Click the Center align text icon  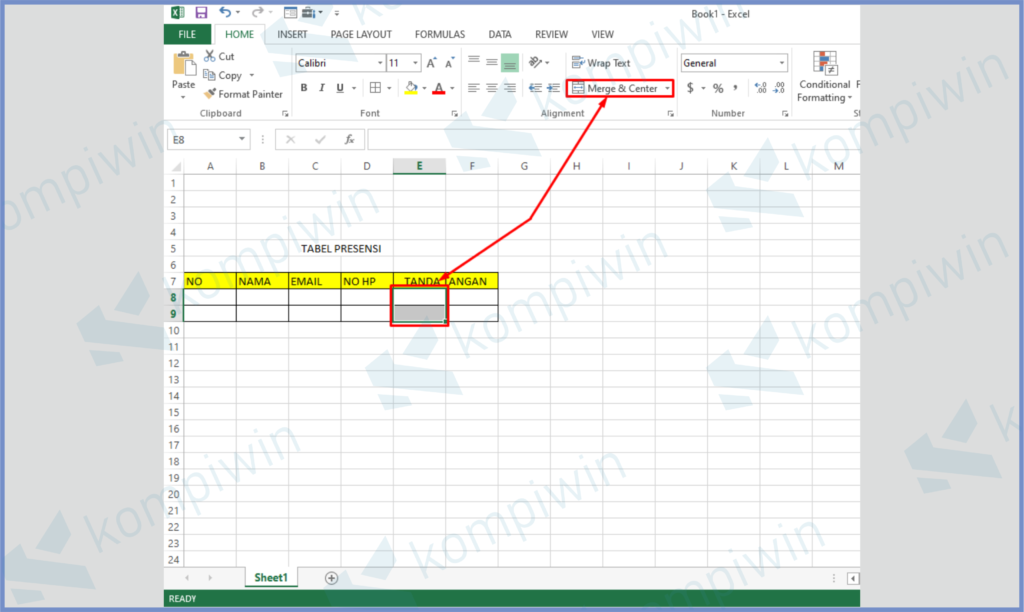492,88
